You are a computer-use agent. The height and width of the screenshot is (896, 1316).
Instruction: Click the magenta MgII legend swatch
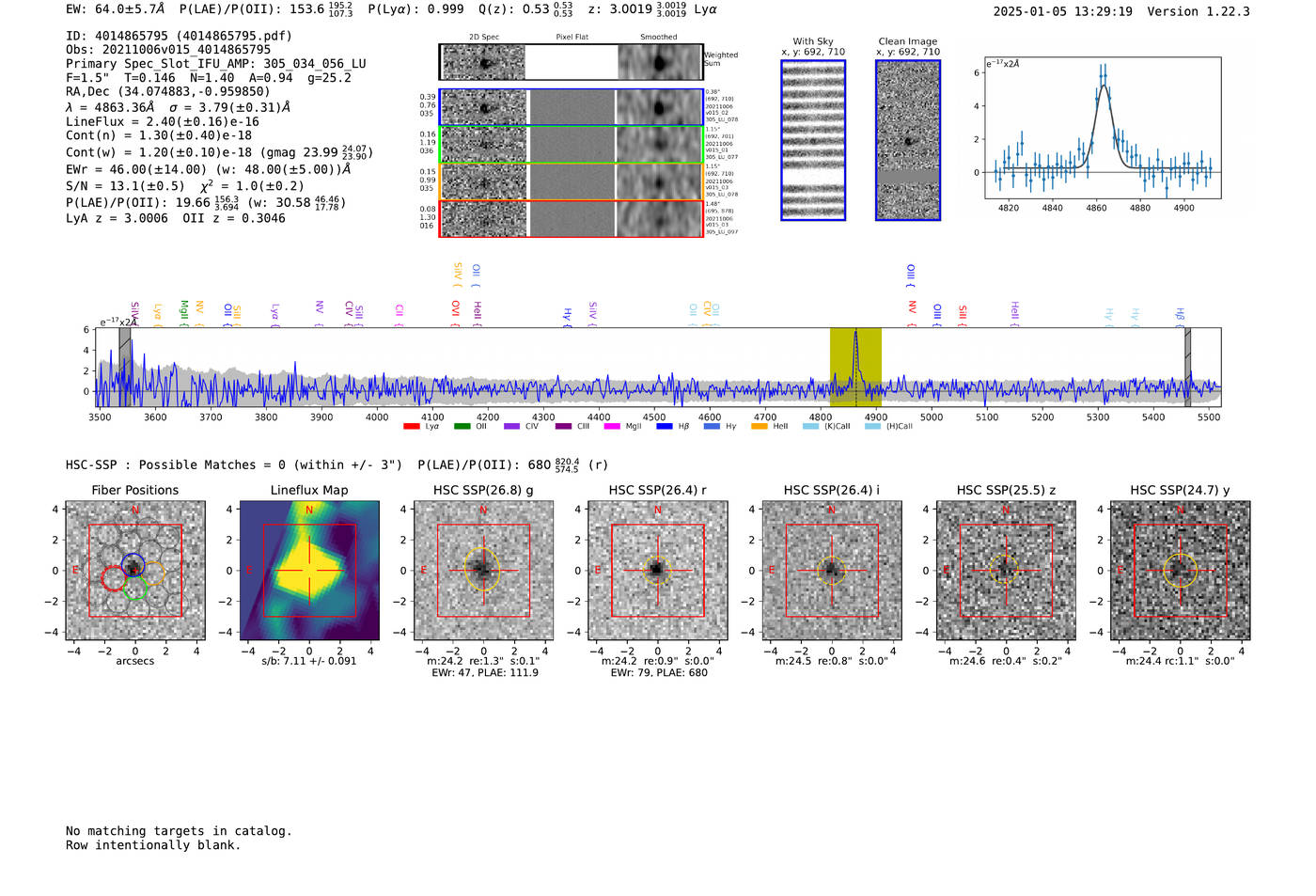(x=611, y=427)
